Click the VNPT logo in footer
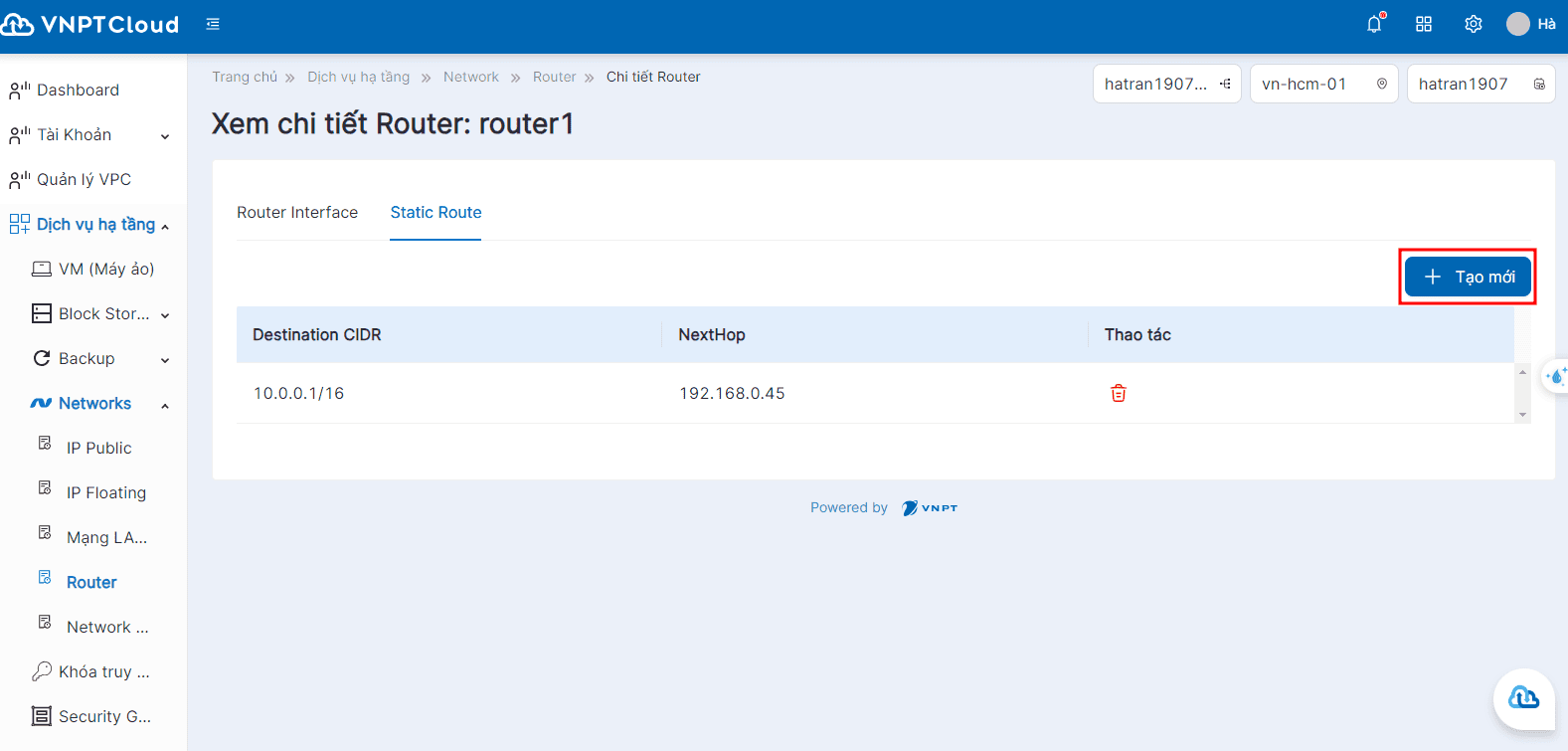This screenshot has height=751, width=1568. 930,508
